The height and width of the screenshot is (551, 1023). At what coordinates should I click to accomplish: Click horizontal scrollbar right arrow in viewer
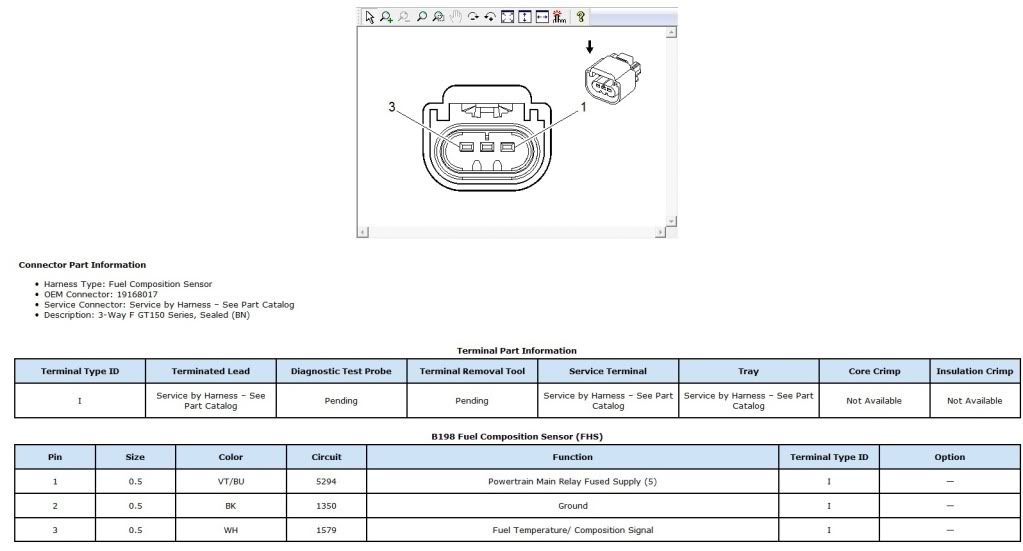click(660, 232)
